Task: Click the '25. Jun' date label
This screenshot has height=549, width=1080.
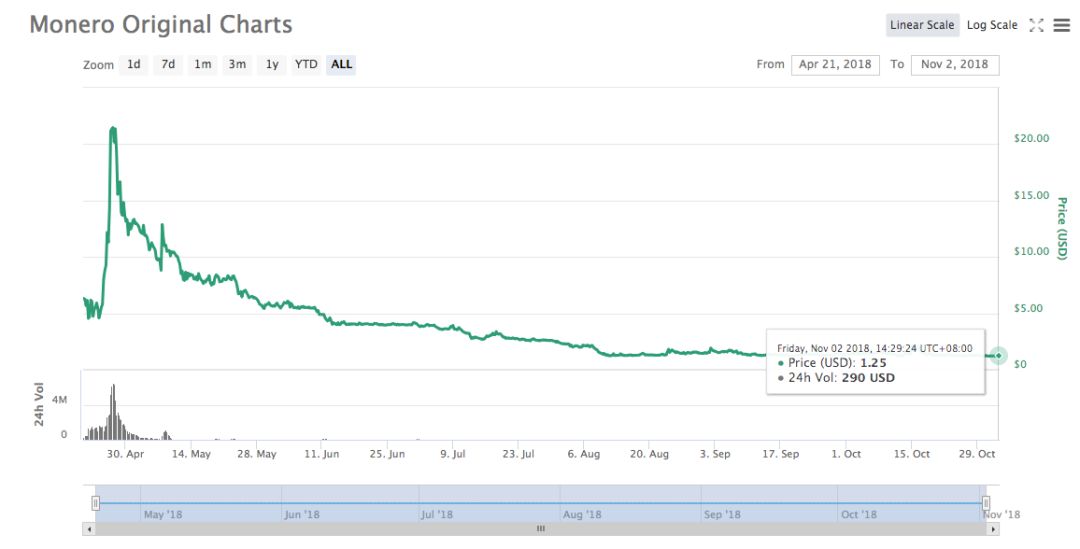Action: click(x=387, y=454)
